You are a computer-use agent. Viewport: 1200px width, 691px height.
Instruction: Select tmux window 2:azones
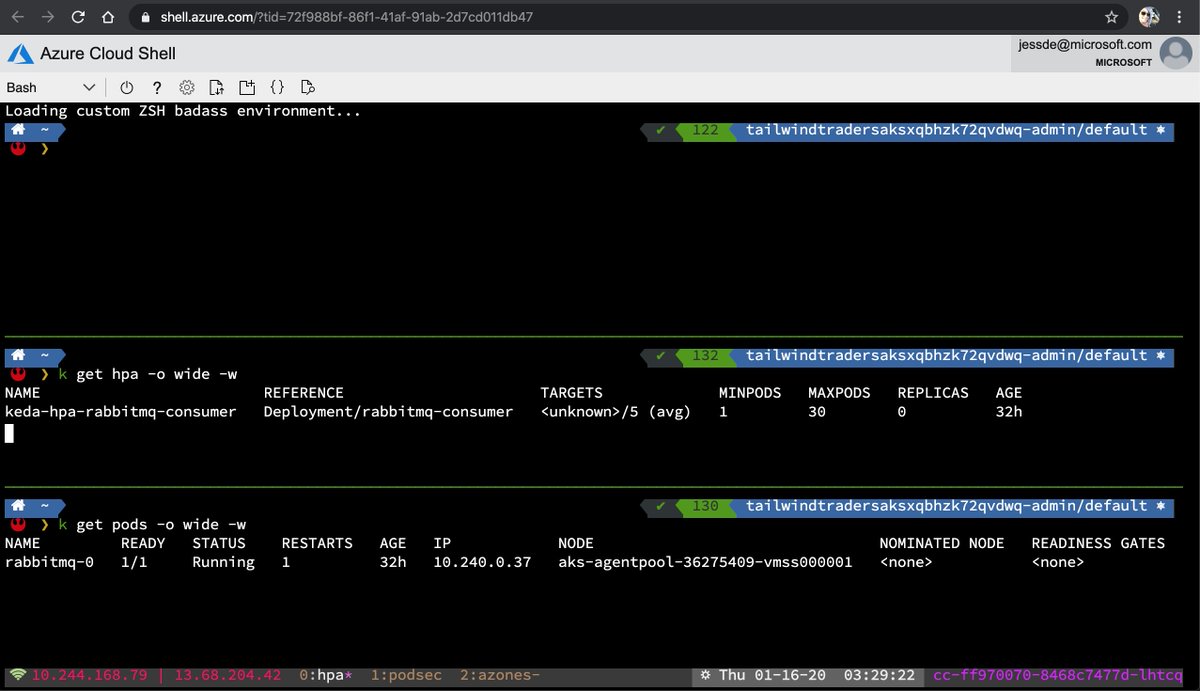[500, 676]
